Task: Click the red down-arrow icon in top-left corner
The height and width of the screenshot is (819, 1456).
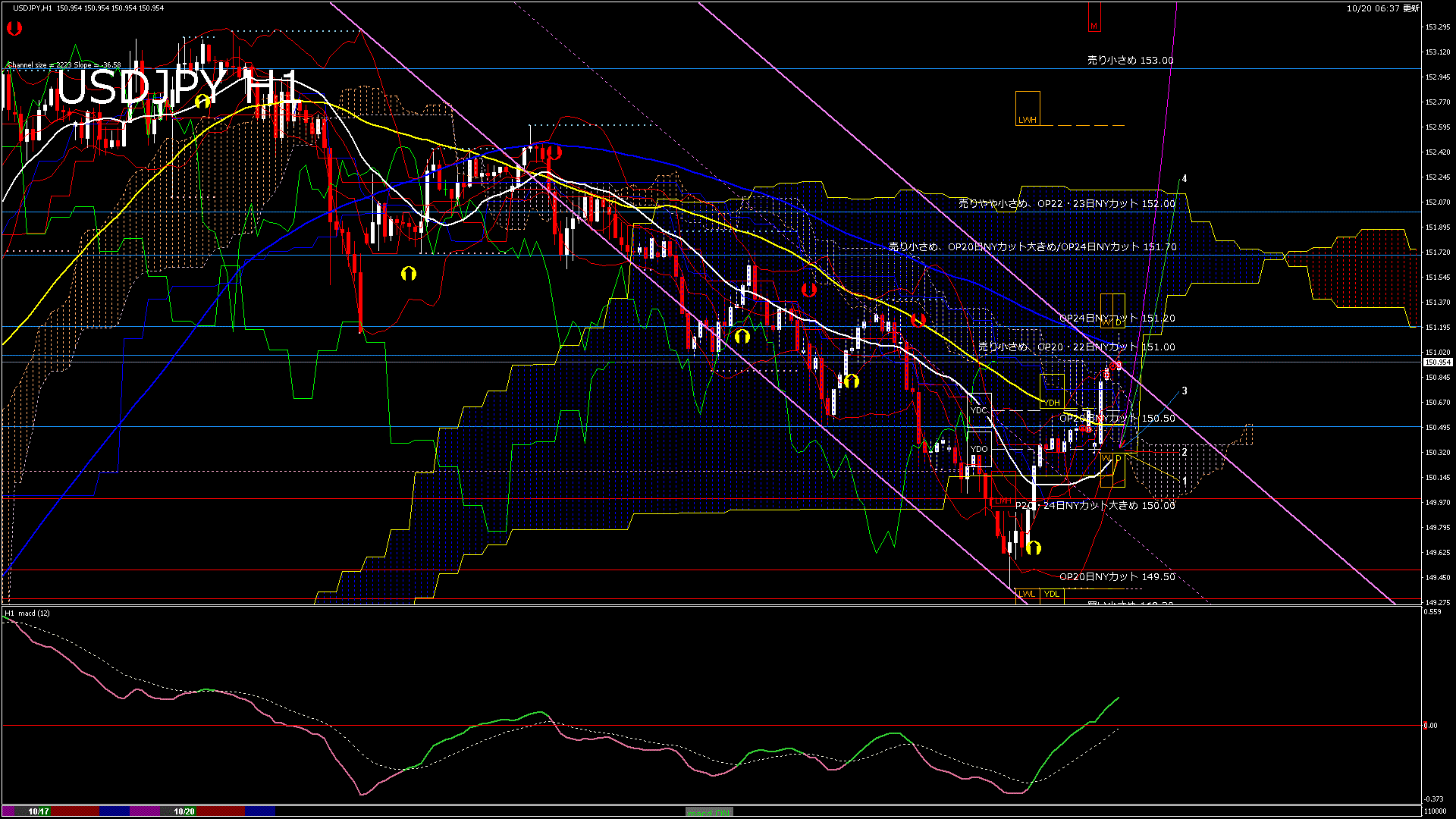Action: (14, 30)
